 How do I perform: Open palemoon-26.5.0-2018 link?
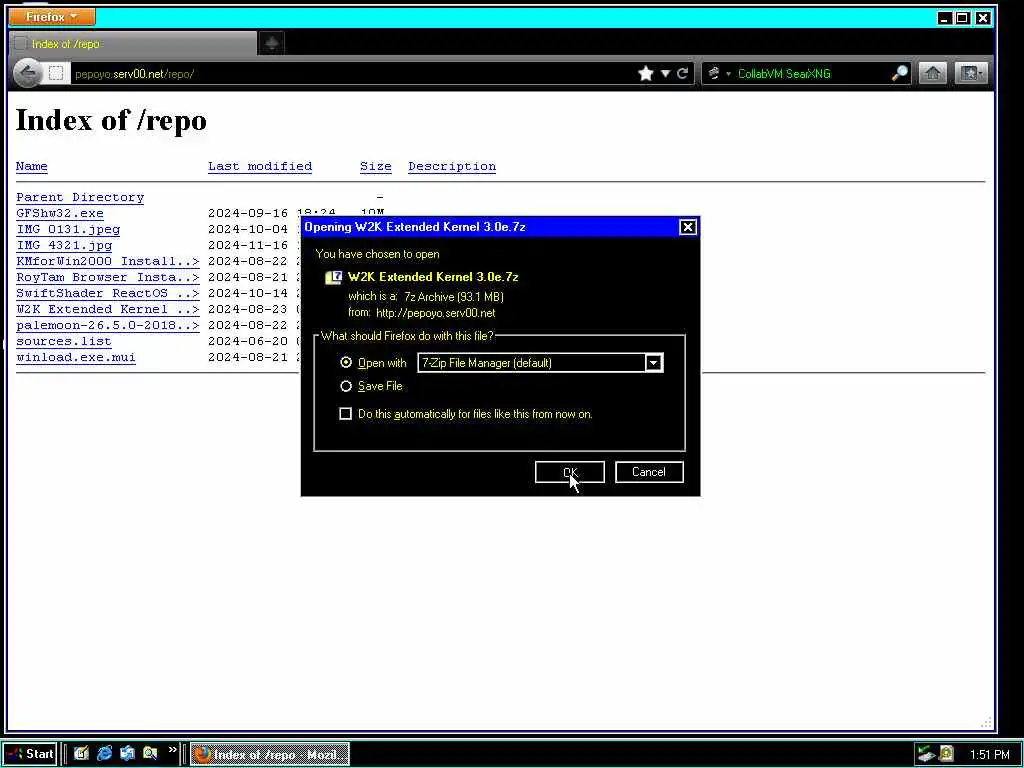click(108, 325)
